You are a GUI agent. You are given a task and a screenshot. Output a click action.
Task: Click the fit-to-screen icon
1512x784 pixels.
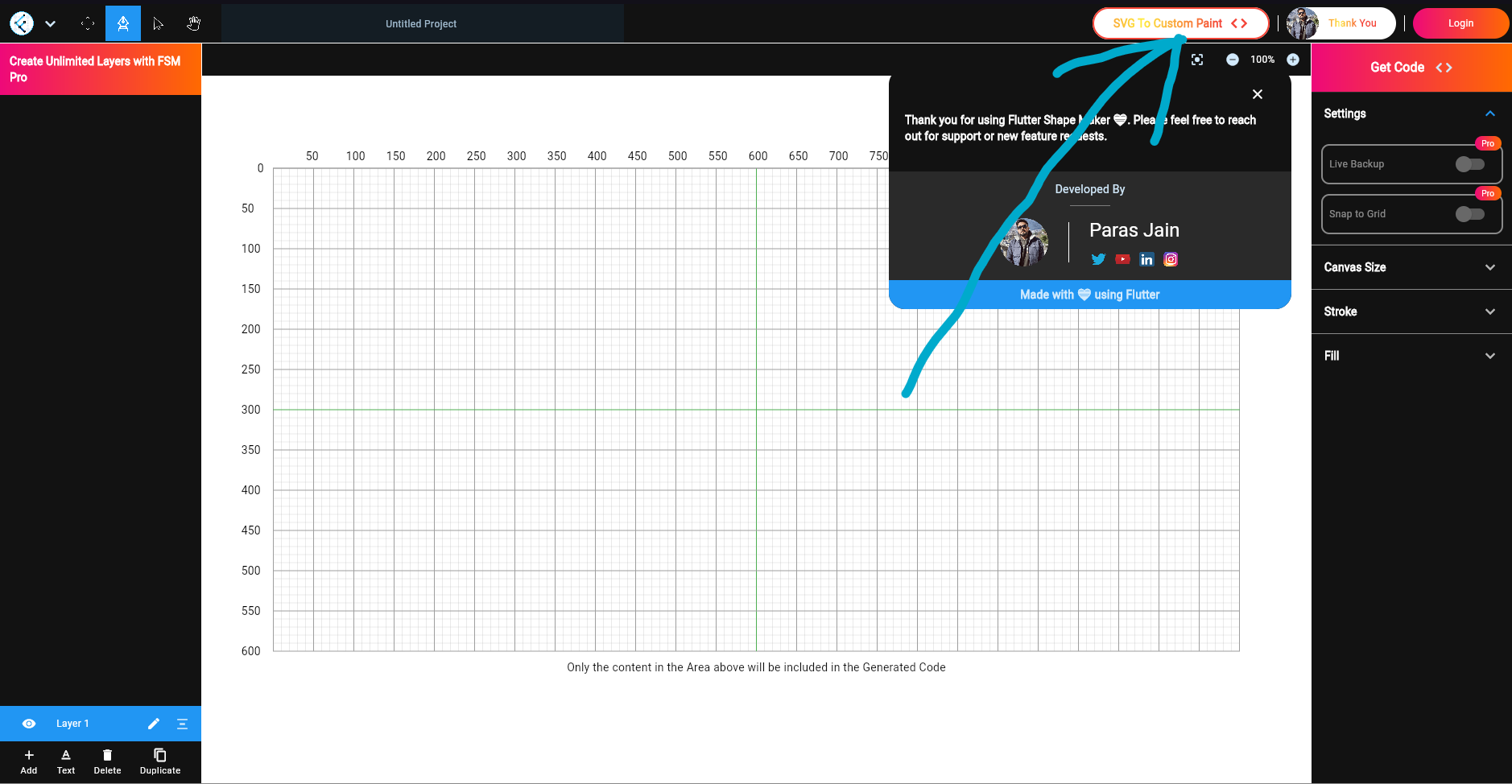coord(1197,60)
